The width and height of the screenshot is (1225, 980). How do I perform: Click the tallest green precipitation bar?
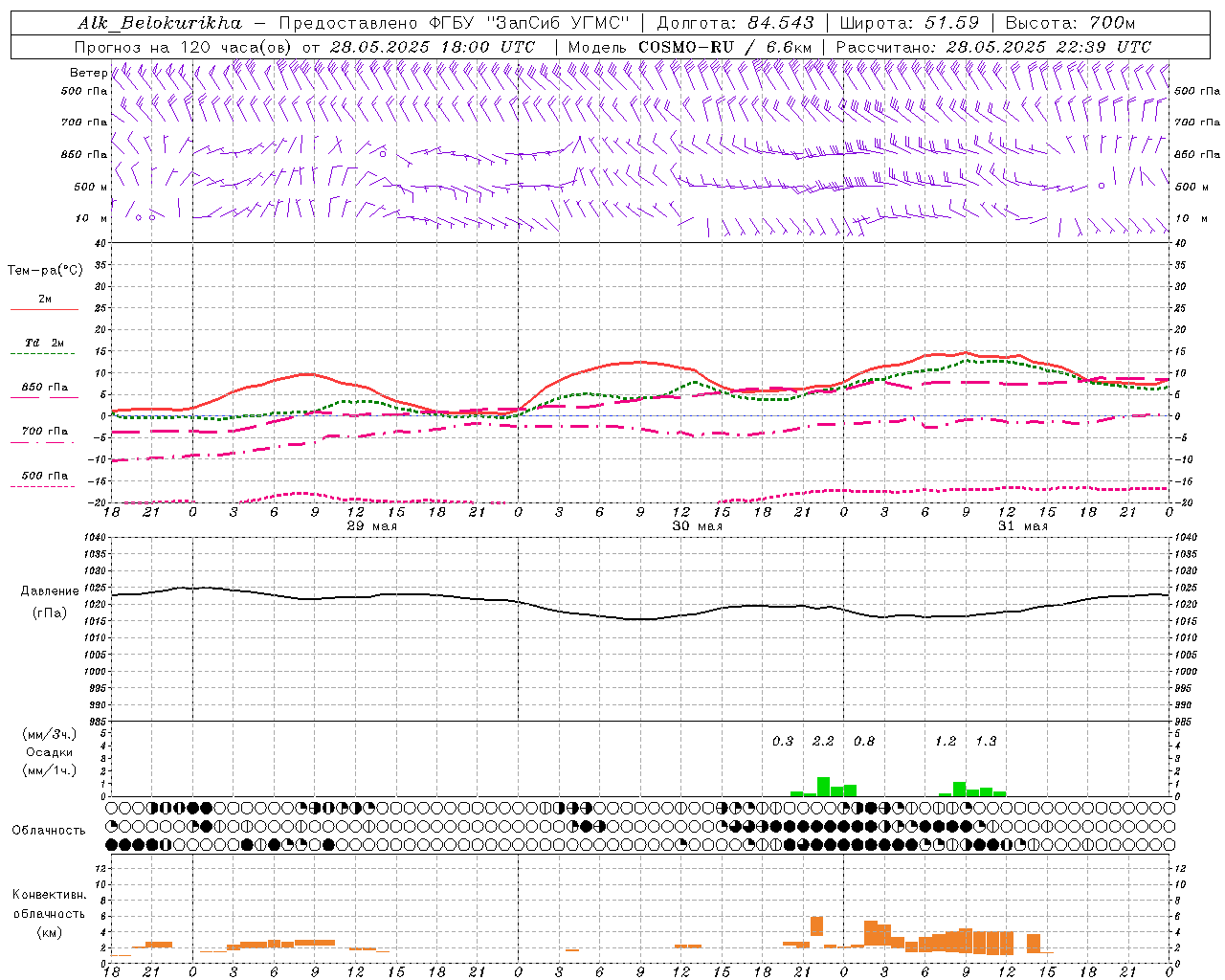coord(823,787)
